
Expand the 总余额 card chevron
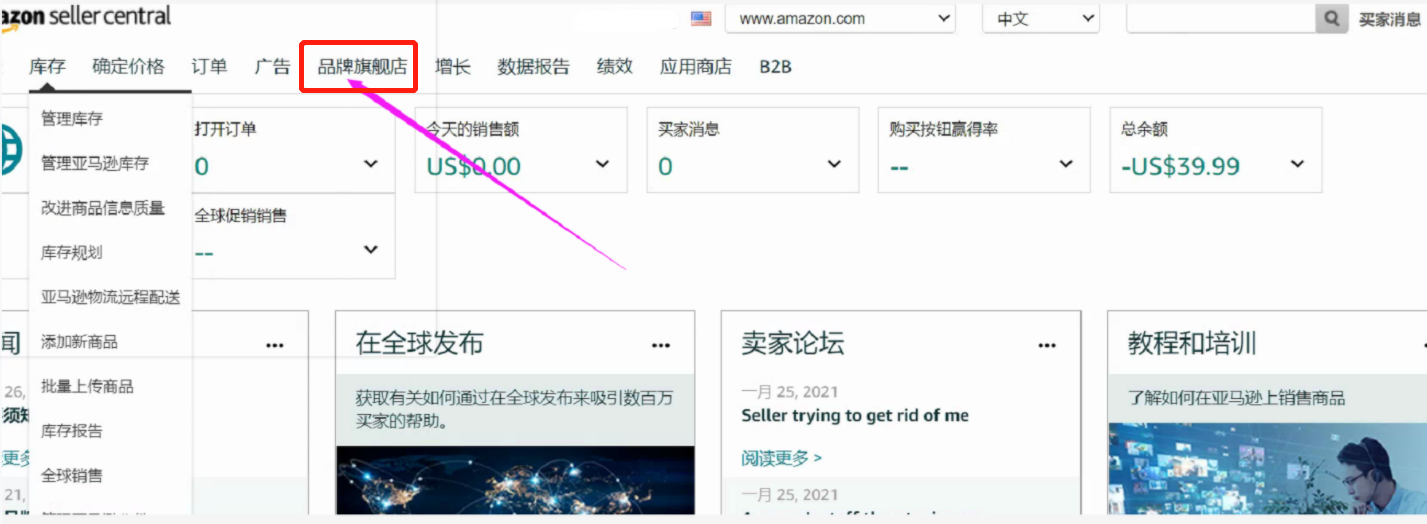coord(1298,164)
